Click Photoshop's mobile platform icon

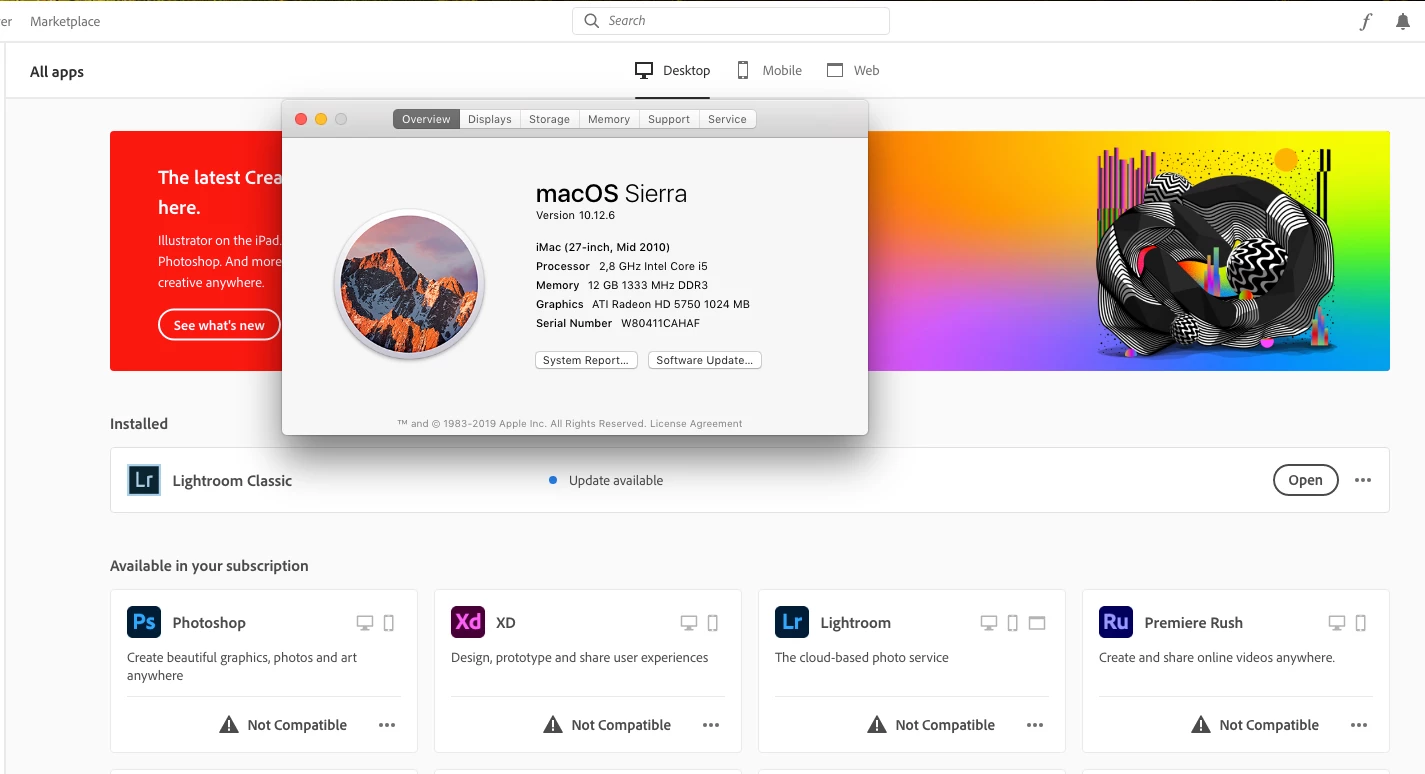[389, 623]
